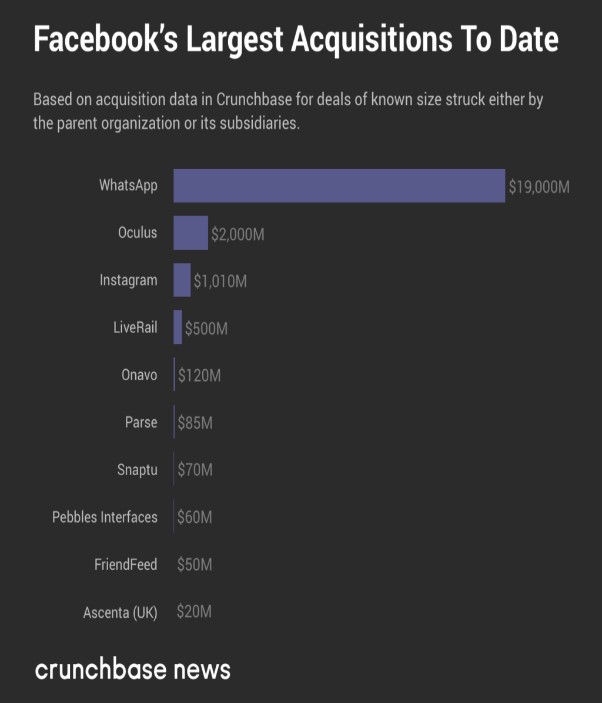Click the Pebbles Interfaces label
The image size is (602, 703).
(105, 517)
